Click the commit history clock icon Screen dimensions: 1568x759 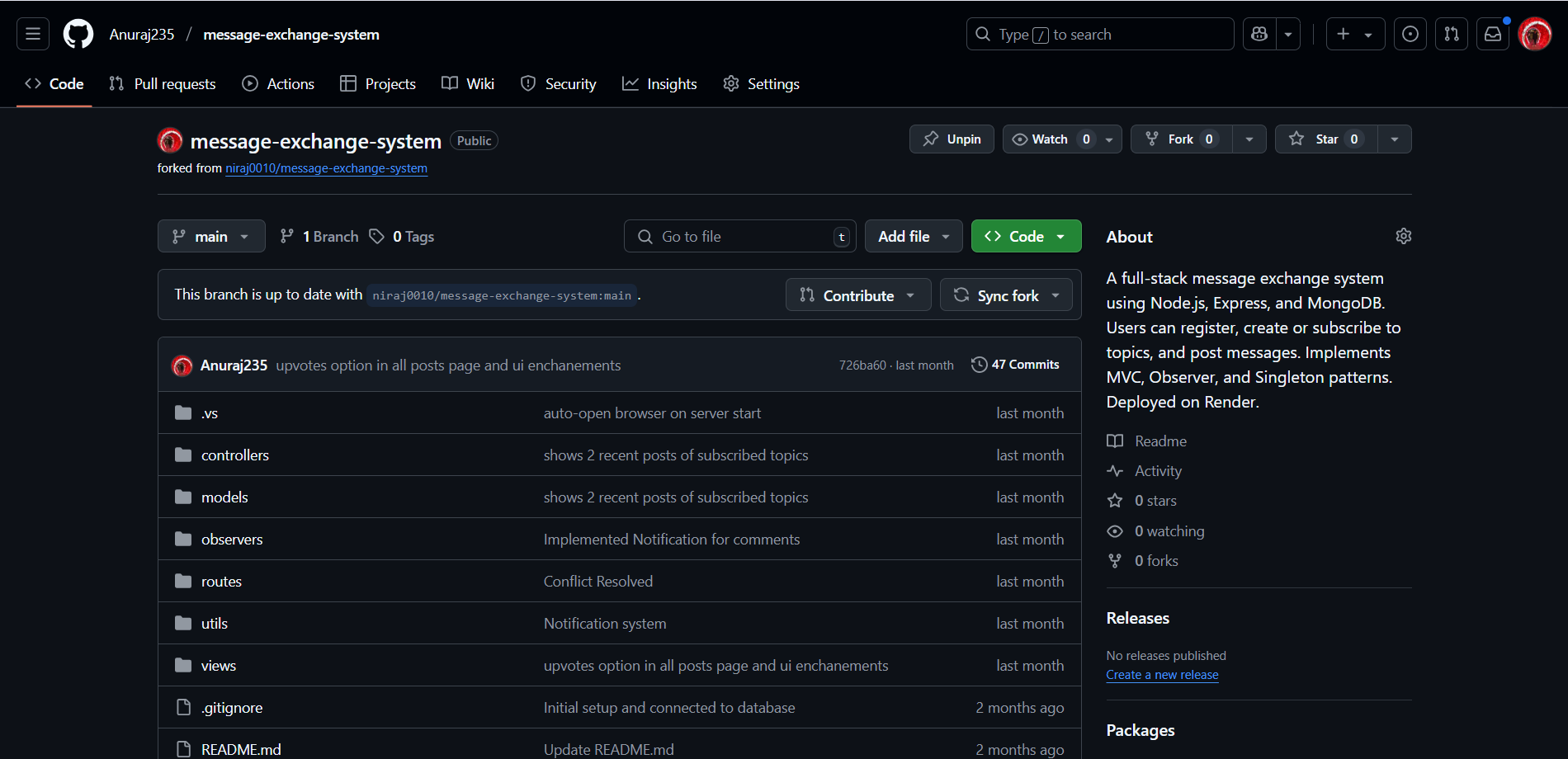coord(980,364)
